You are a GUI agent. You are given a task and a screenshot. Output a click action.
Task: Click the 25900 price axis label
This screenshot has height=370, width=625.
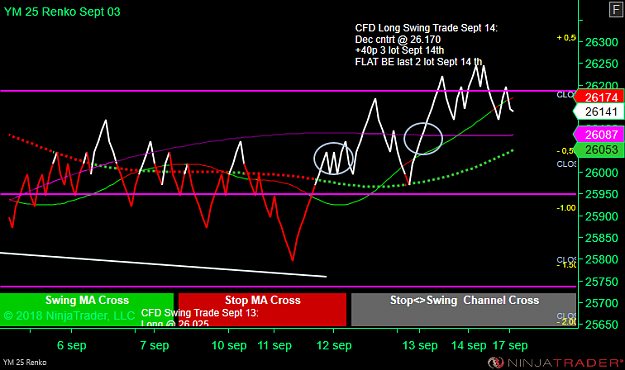tap(601, 216)
